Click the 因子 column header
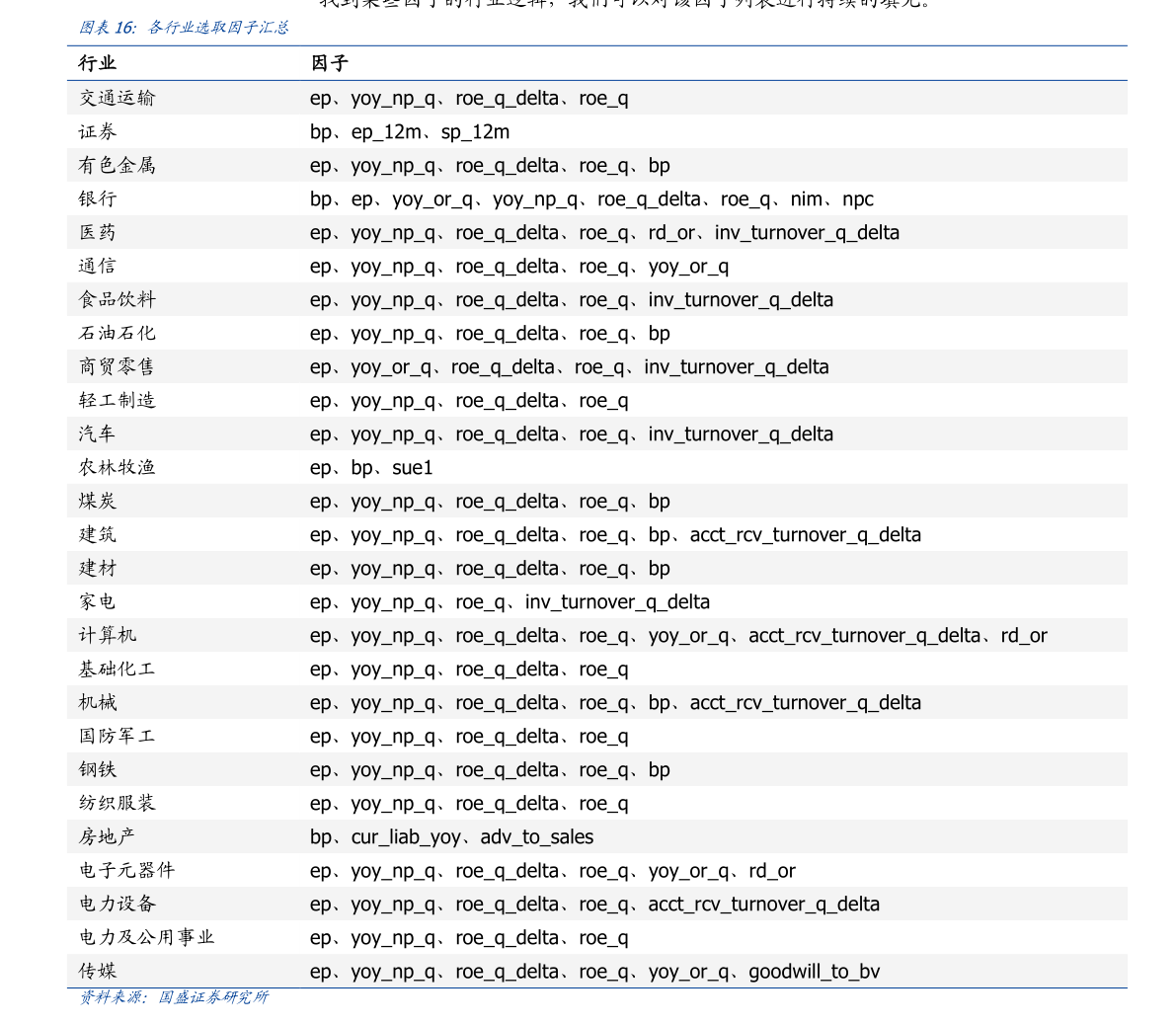 pos(329,63)
